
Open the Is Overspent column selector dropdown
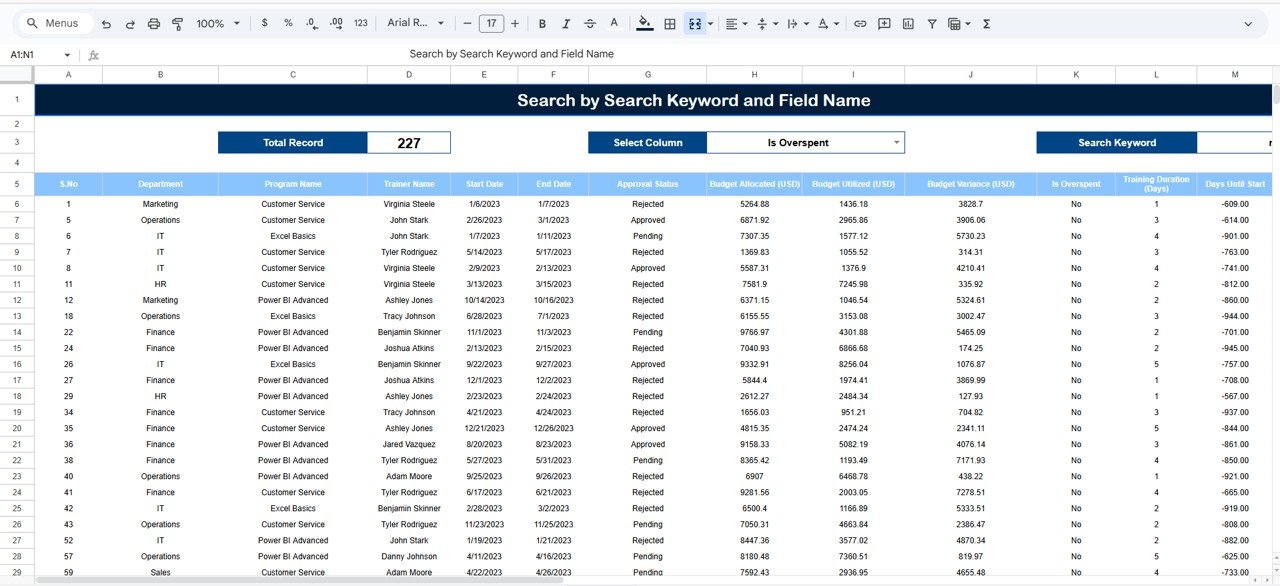pos(805,142)
